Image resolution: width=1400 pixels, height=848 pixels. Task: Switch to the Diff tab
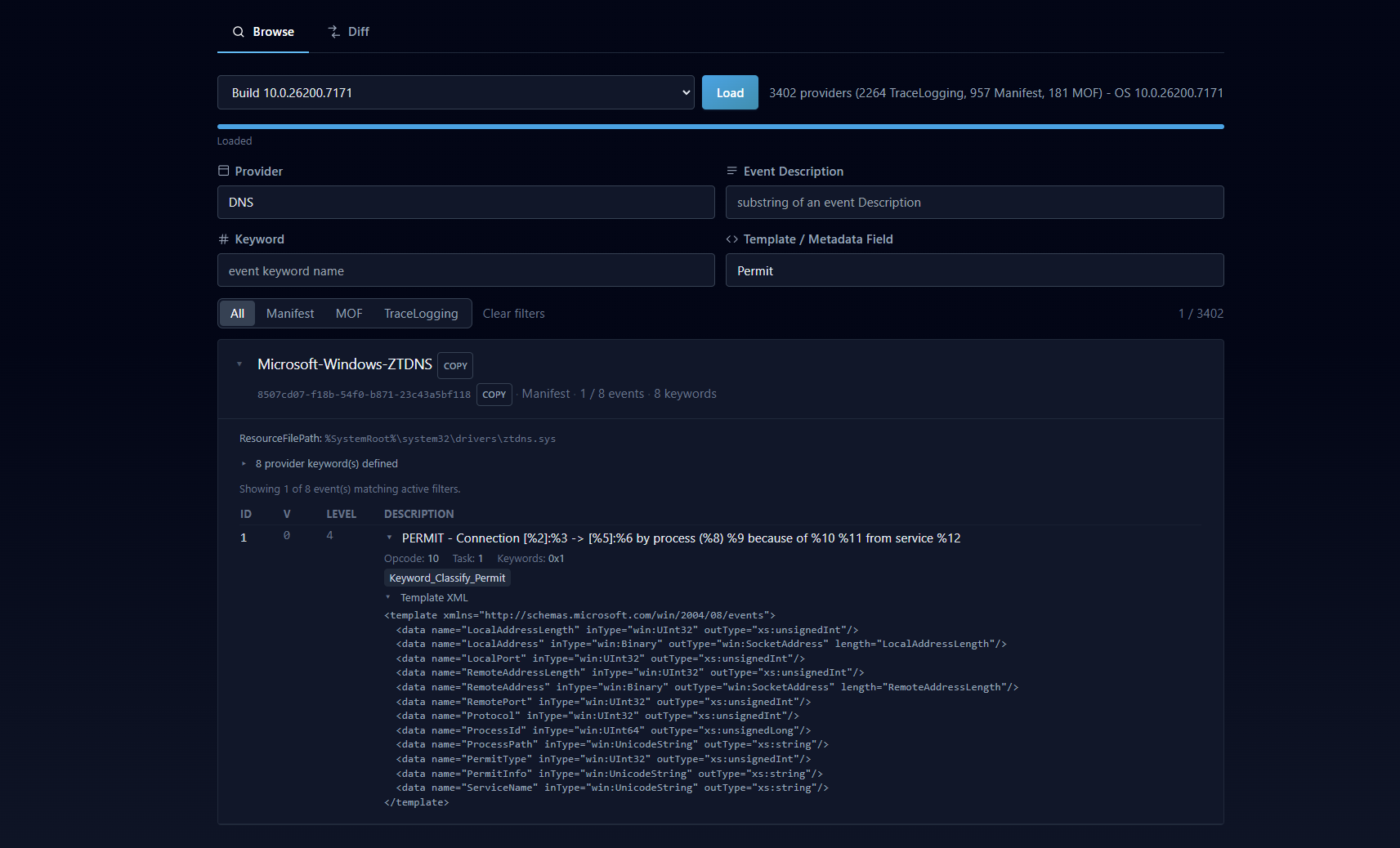348,32
